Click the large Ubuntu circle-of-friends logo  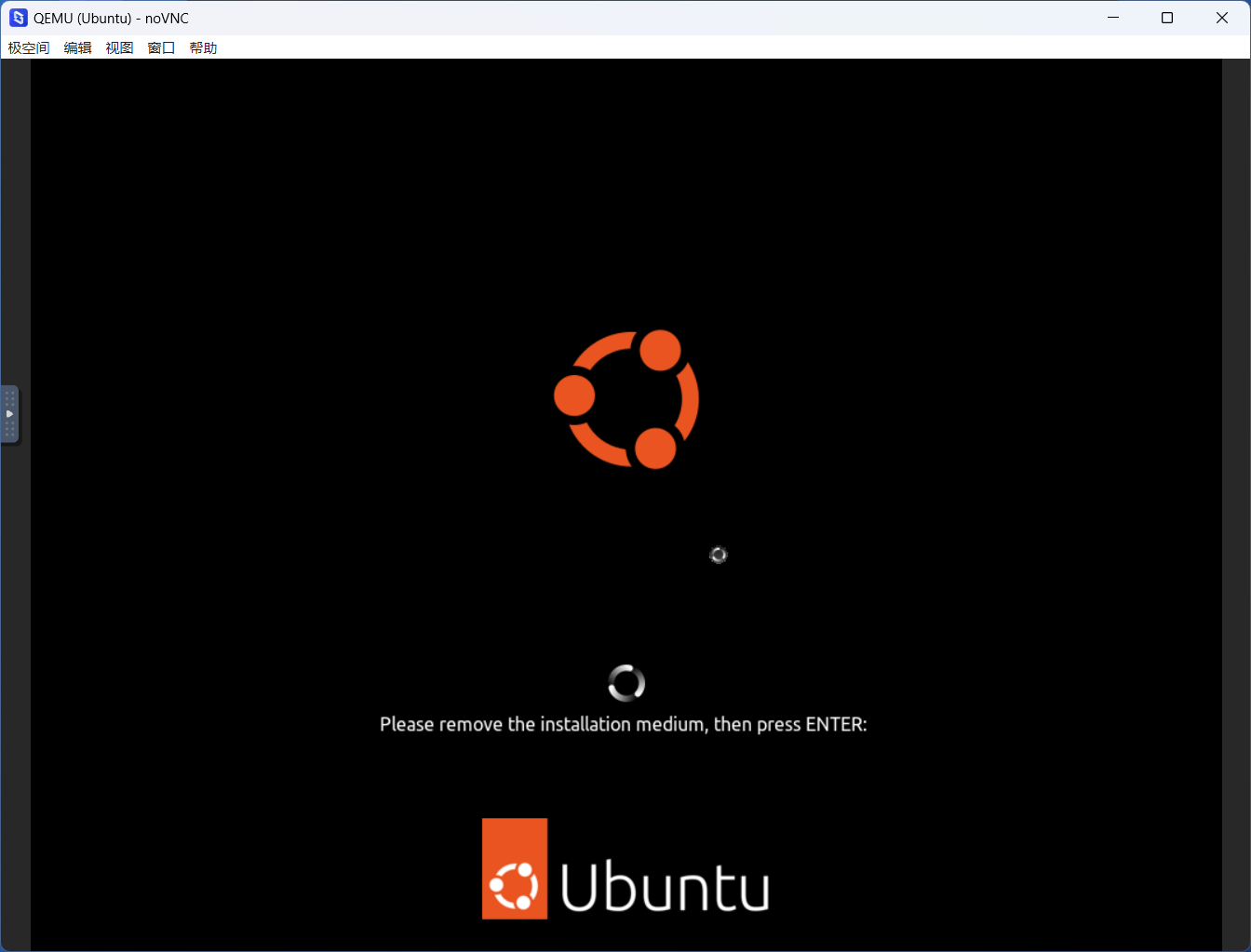pyautogui.click(x=626, y=399)
